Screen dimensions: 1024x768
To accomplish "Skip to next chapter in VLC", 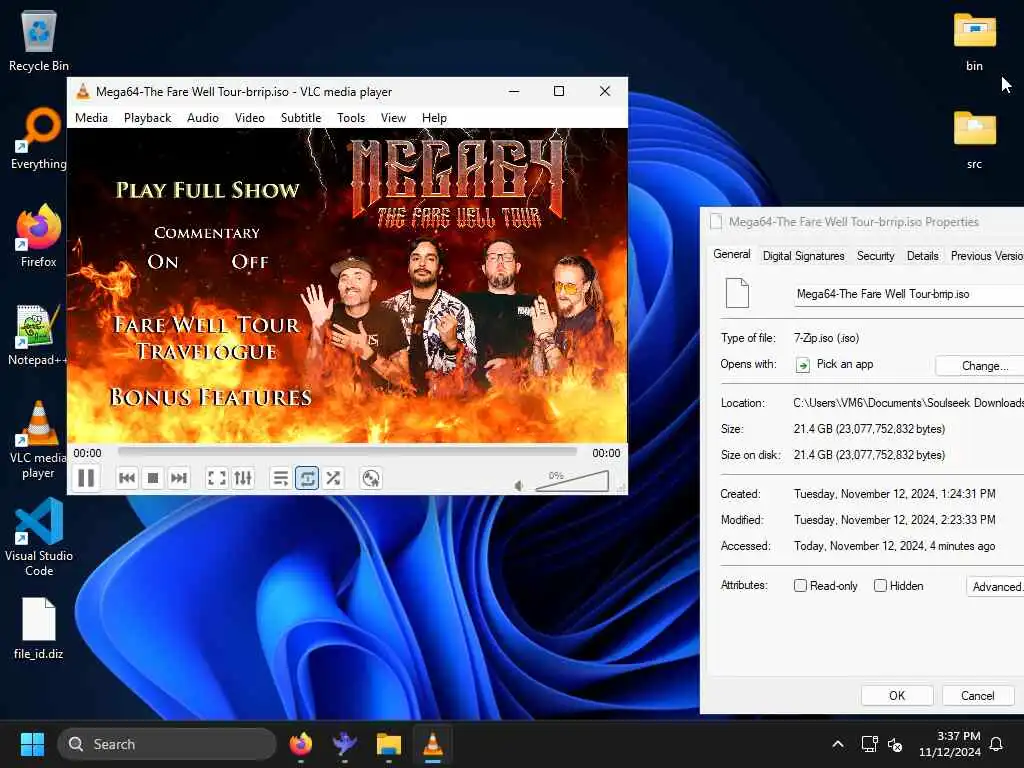I will pyautogui.click(x=178, y=478).
